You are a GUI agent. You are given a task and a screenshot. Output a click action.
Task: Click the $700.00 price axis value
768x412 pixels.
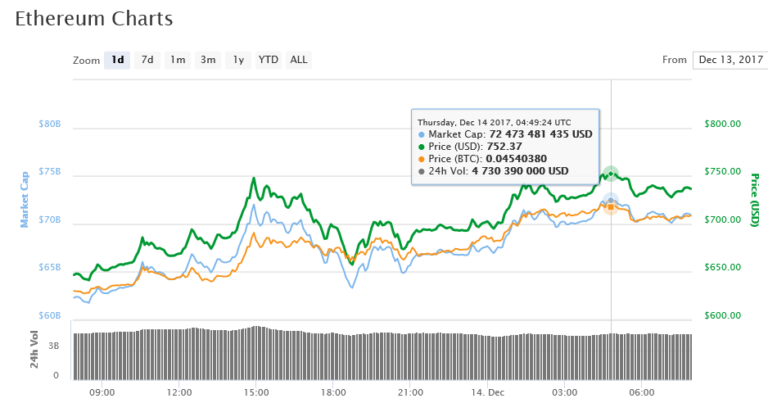722,219
